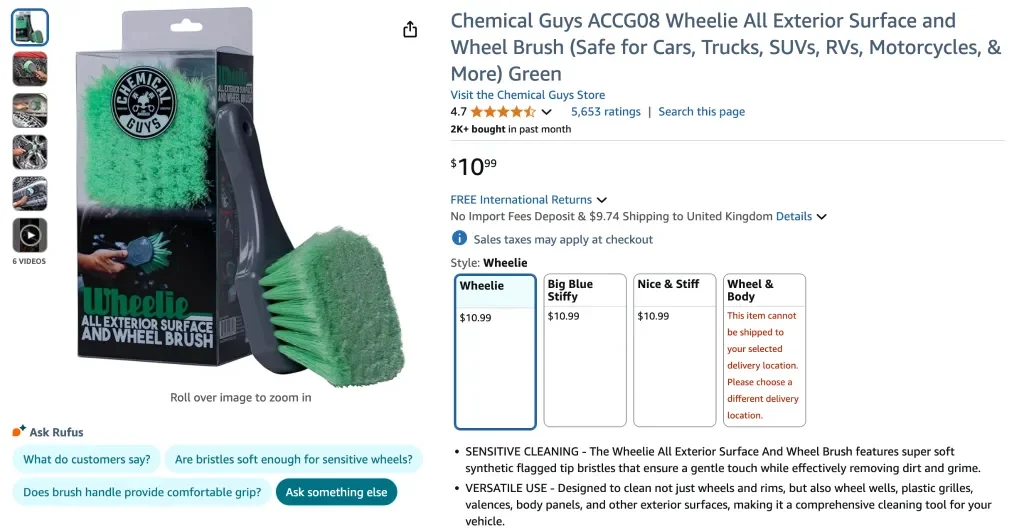Viewport: 1024px width, 532px height.
Task: Click "What do customers say?" suggestion
Action: 87,460
